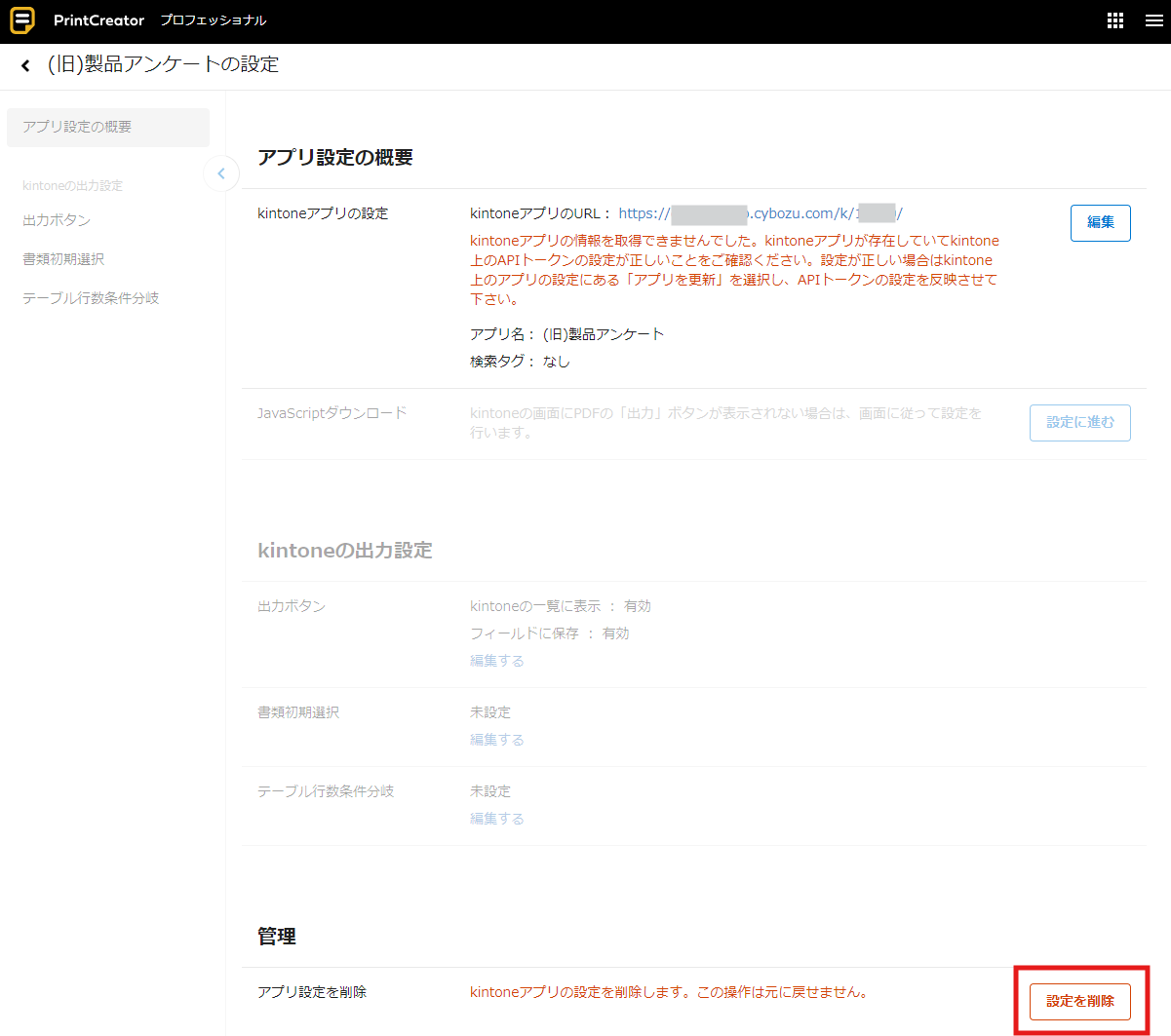This screenshot has height=1036, width=1171.
Task: Click the アプリ設定の概要 section heading
Action: [x=335, y=157]
